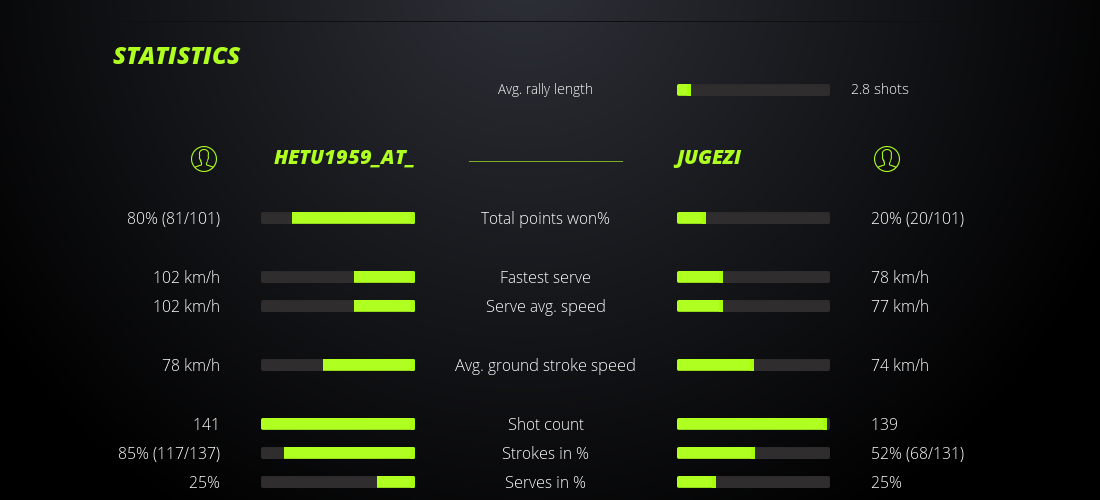The image size is (1100, 500).
Task: Click the Shot count label
Action: pyautogui.click(x=545, y=424)
